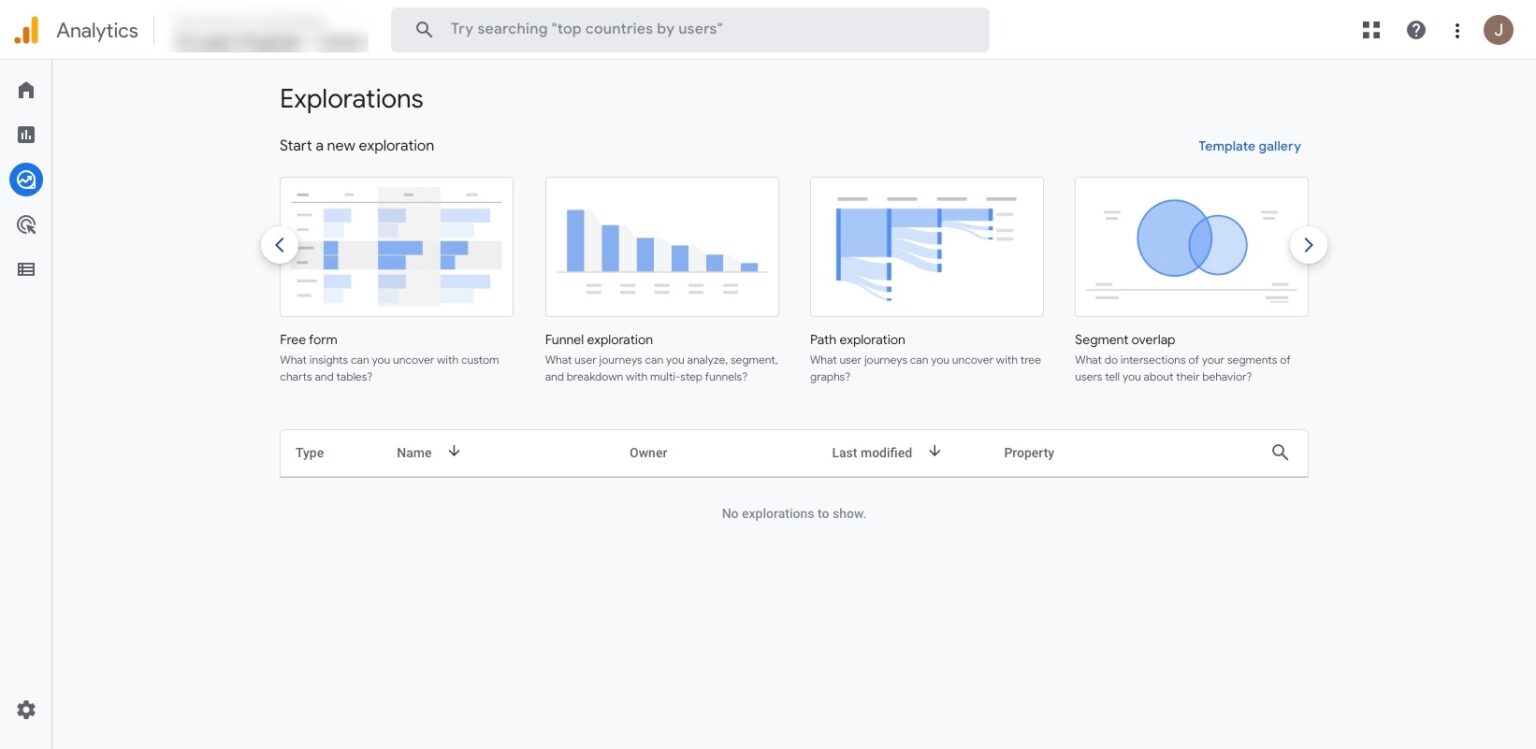1536x749 pixels.
Task: Open the three-dot overflow menu in the header
Action: coord(1457,30)
